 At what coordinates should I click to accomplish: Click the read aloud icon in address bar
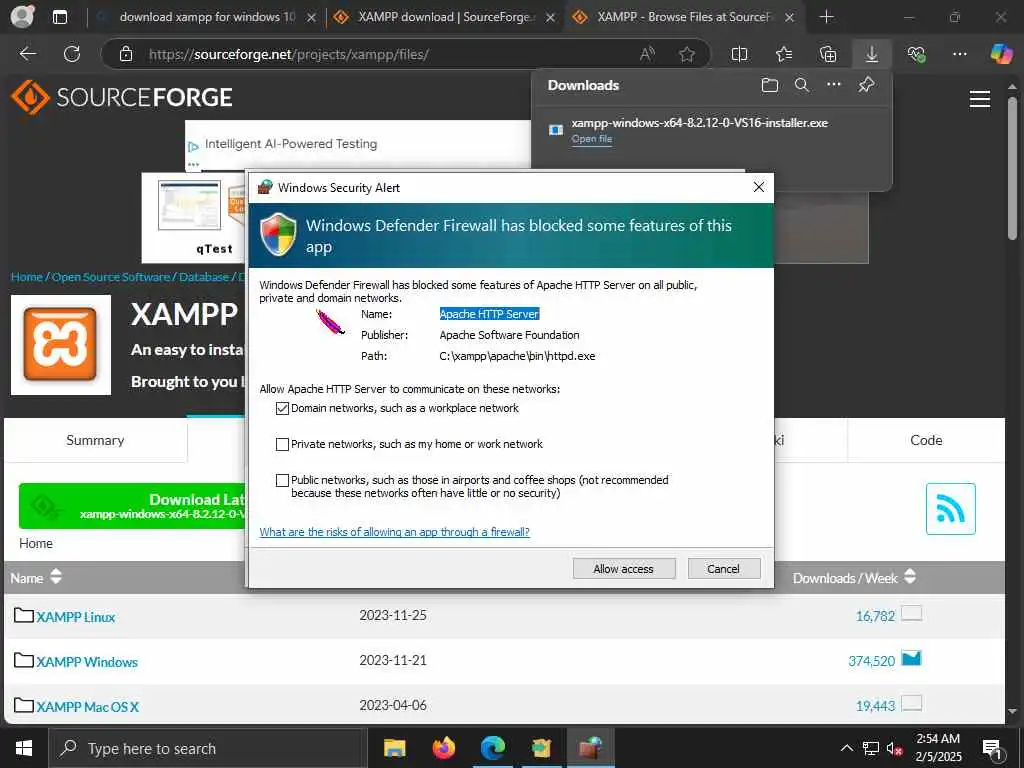coord(647,54)
